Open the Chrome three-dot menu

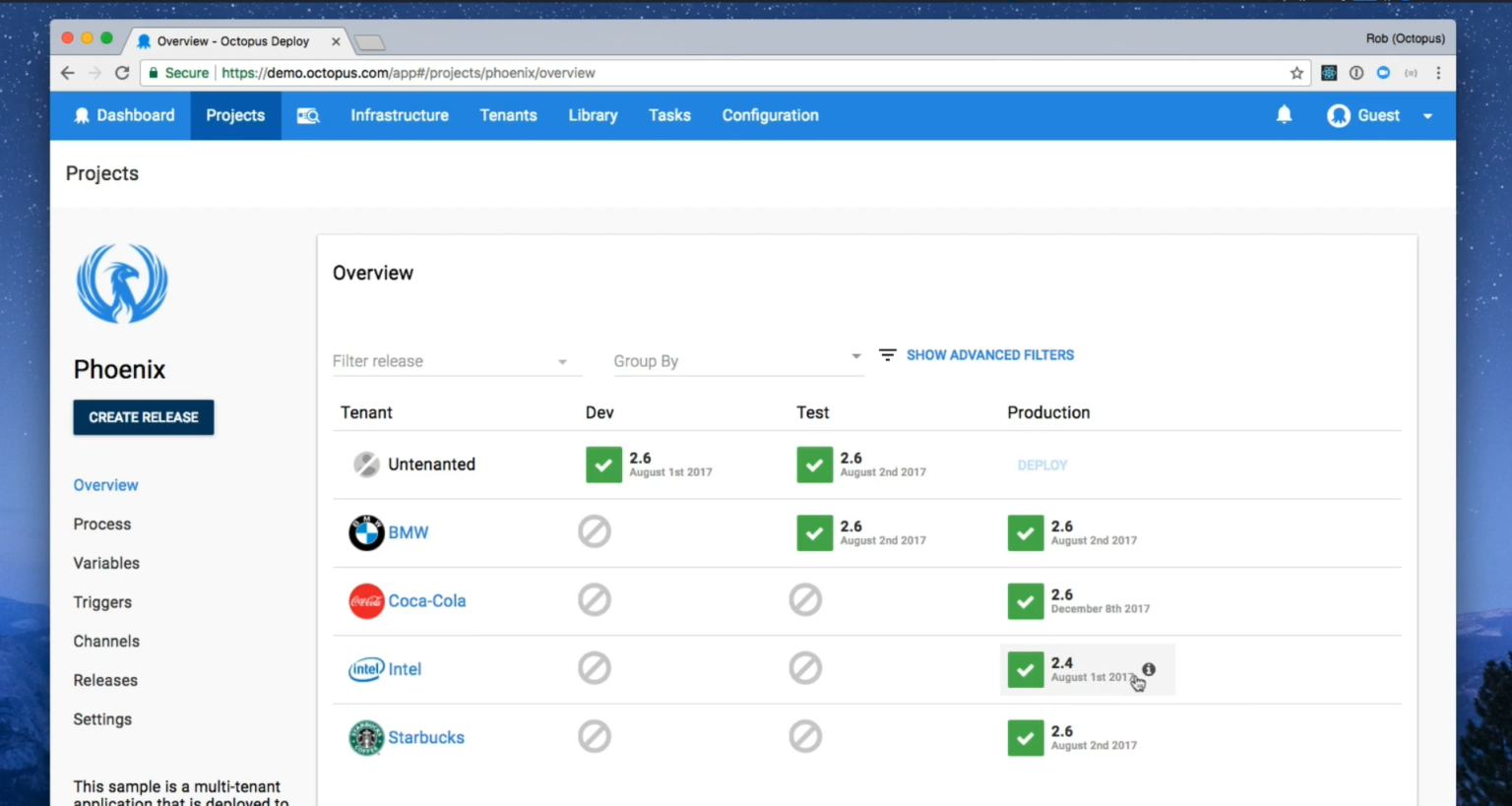pos(1438,73)
